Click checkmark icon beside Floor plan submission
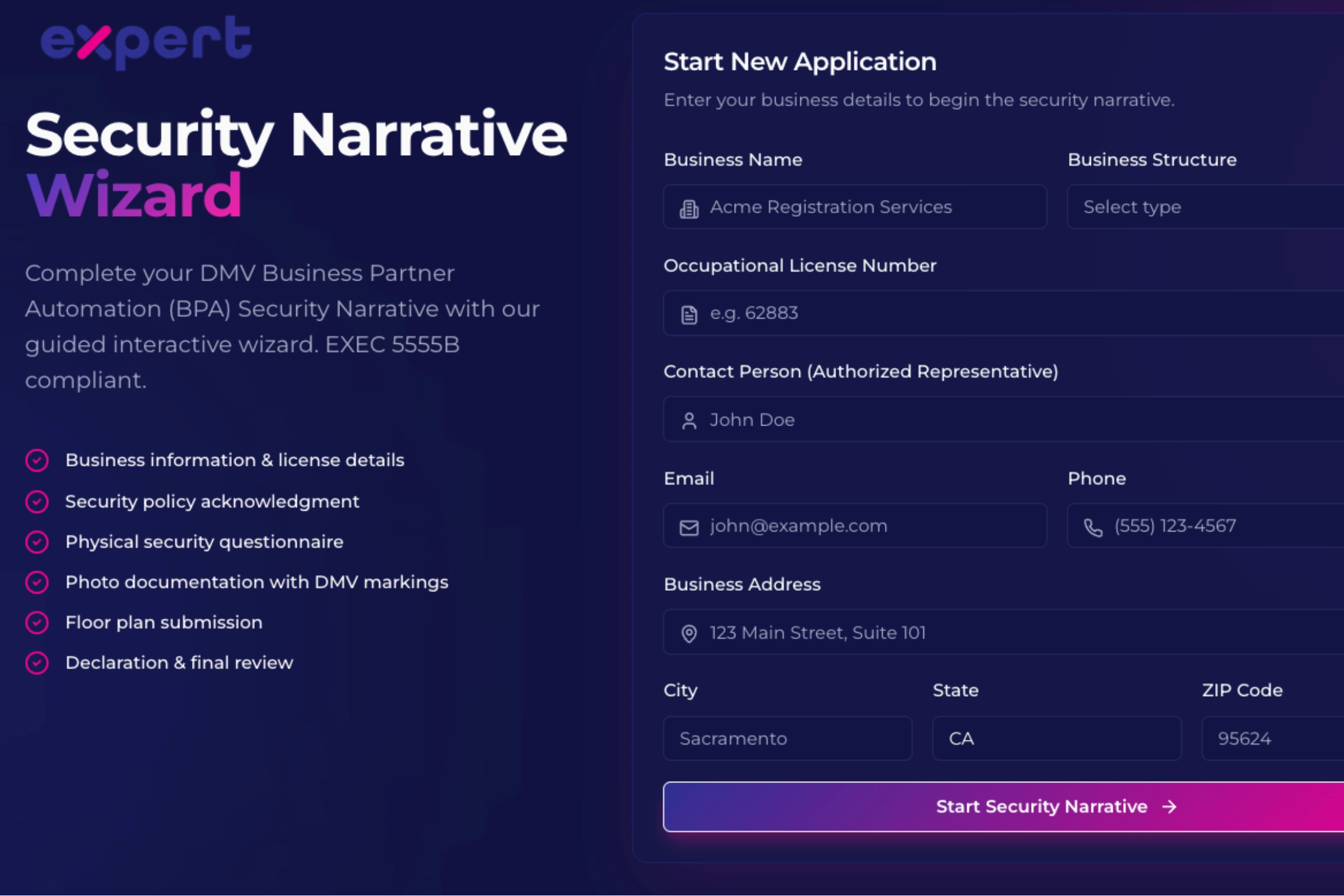This screenshot has height=896, width=1344. point(37,623)
